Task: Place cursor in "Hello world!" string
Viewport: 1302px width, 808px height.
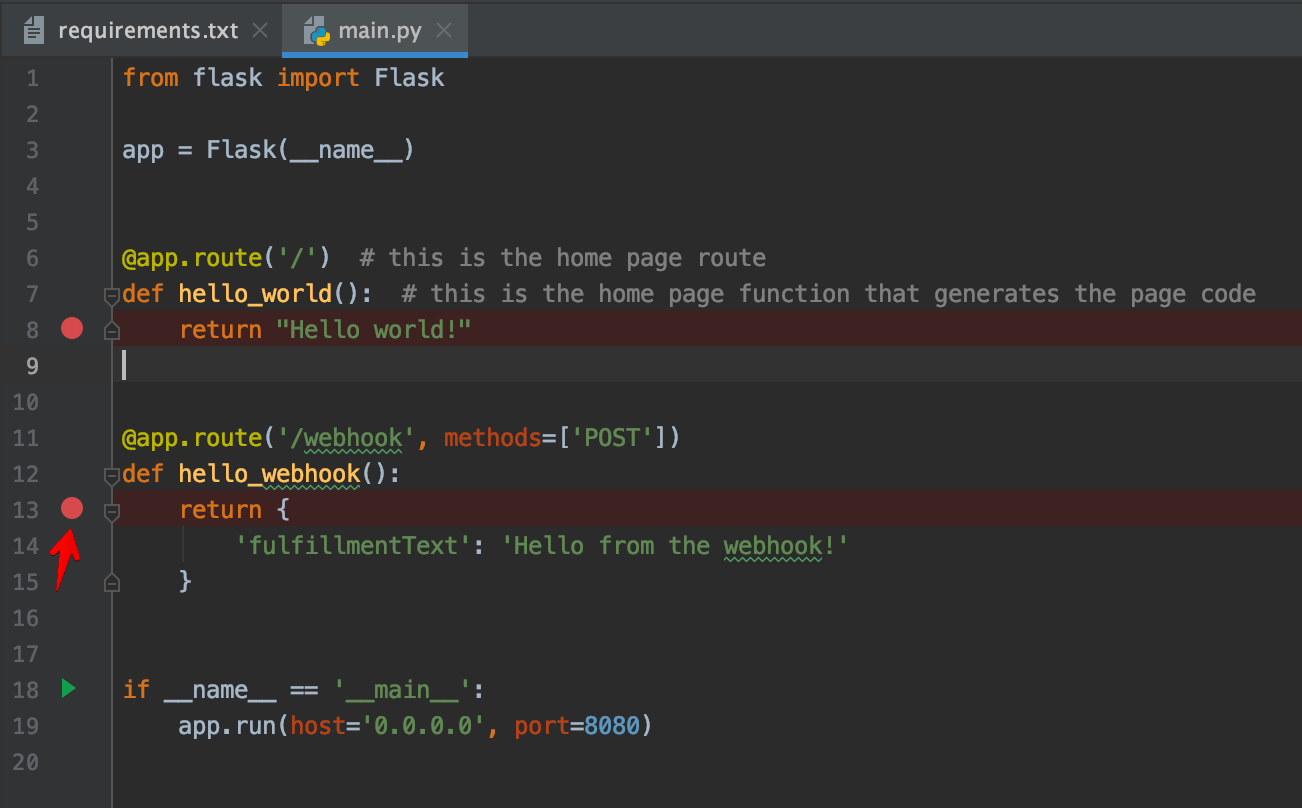Action: coord(373,330)
